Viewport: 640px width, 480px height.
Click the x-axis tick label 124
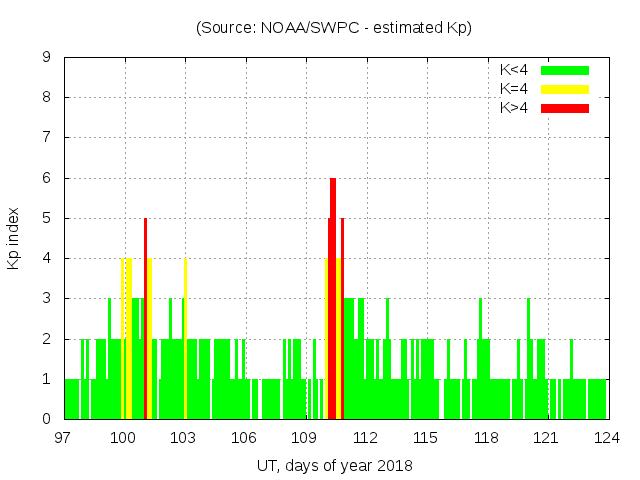pyautogui.click(x=607, y=437)
